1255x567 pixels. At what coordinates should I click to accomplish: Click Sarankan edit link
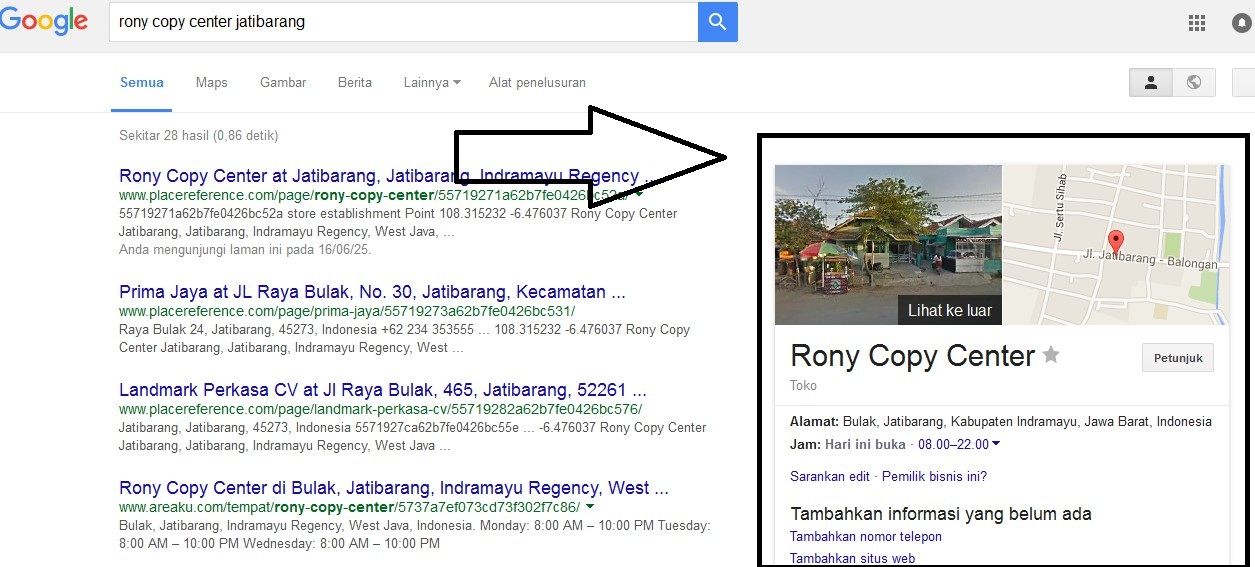(830, 476)
